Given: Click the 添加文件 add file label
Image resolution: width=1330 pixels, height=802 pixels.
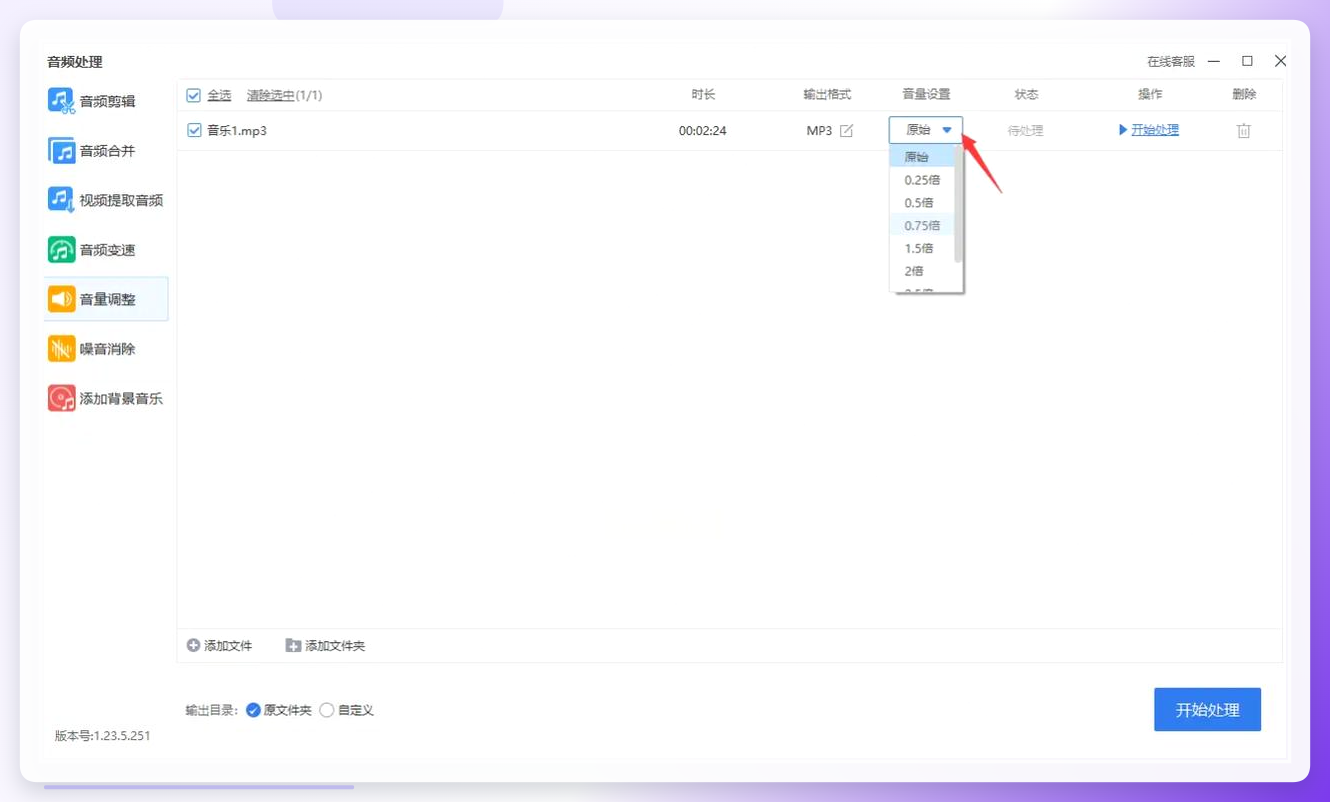Looking at the screenshot, I should coord(228,646).
